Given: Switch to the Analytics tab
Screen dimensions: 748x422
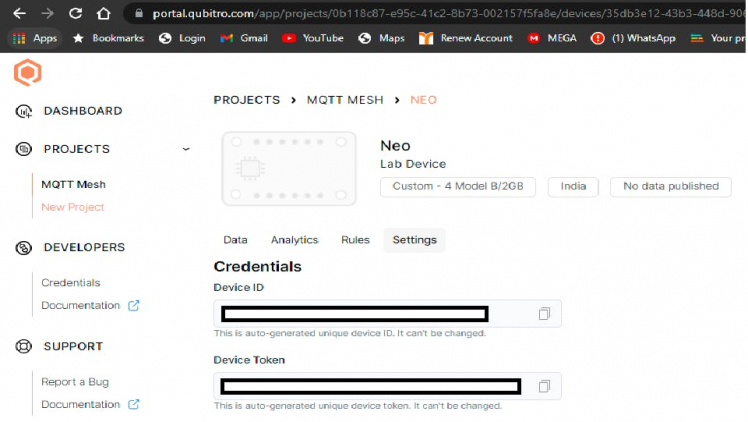Looking at the screenshot, I should click(x=295, y=240).
